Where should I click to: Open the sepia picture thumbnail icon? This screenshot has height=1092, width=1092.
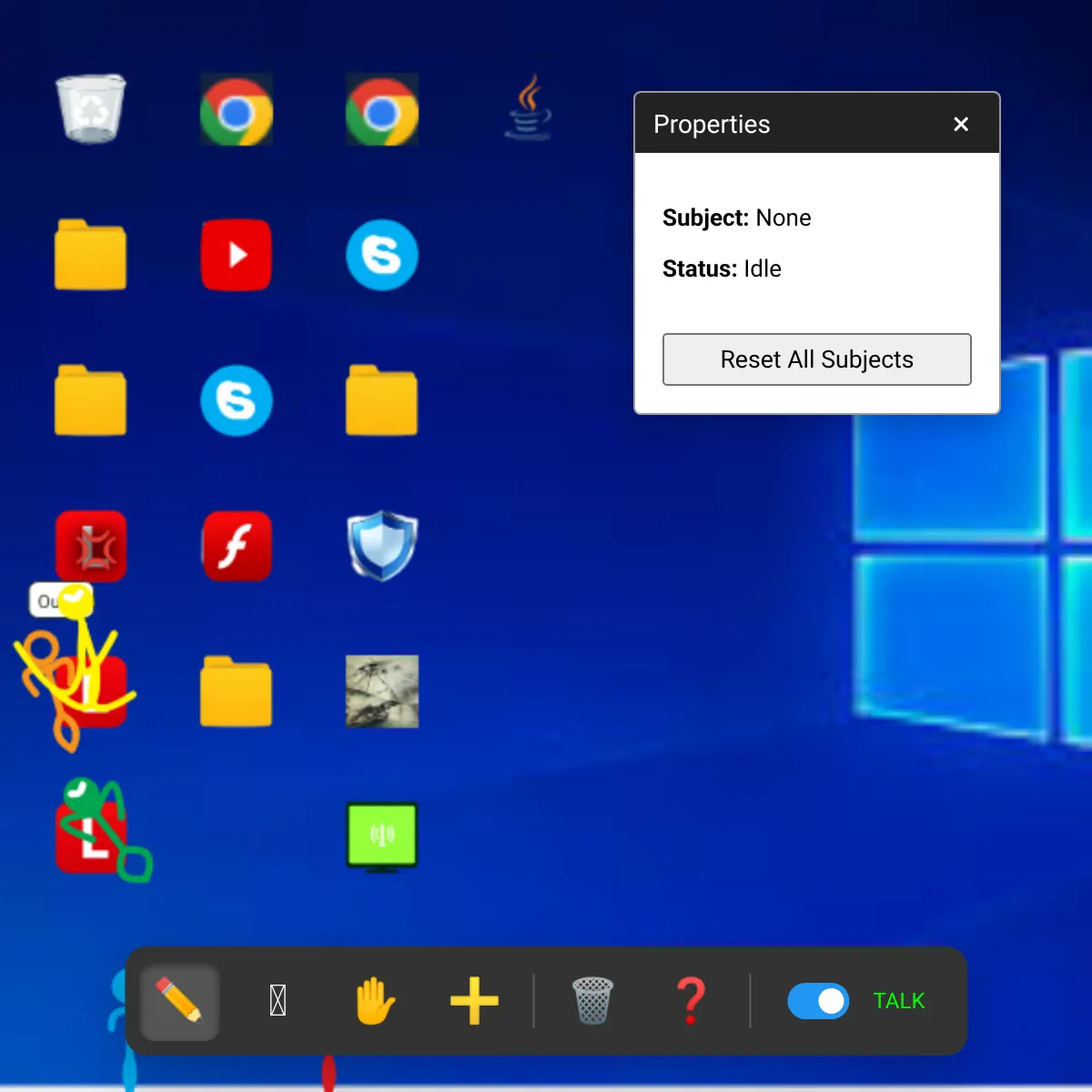[x=382, y=692]
